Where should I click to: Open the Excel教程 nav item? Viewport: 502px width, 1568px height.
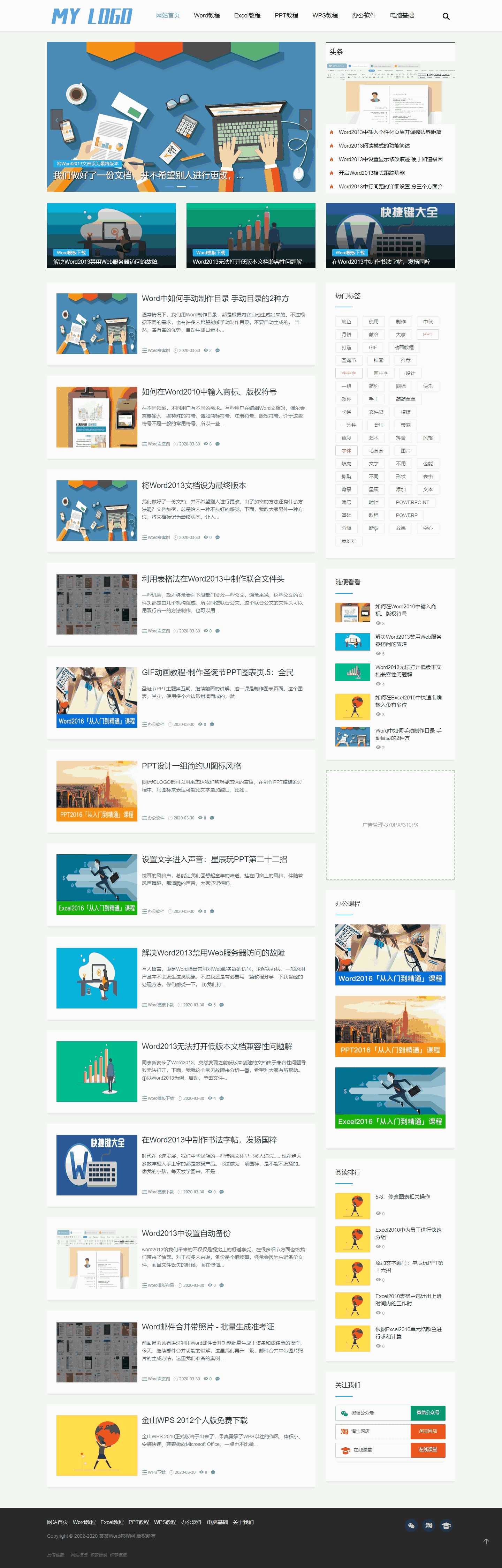(x=247, y=15)
